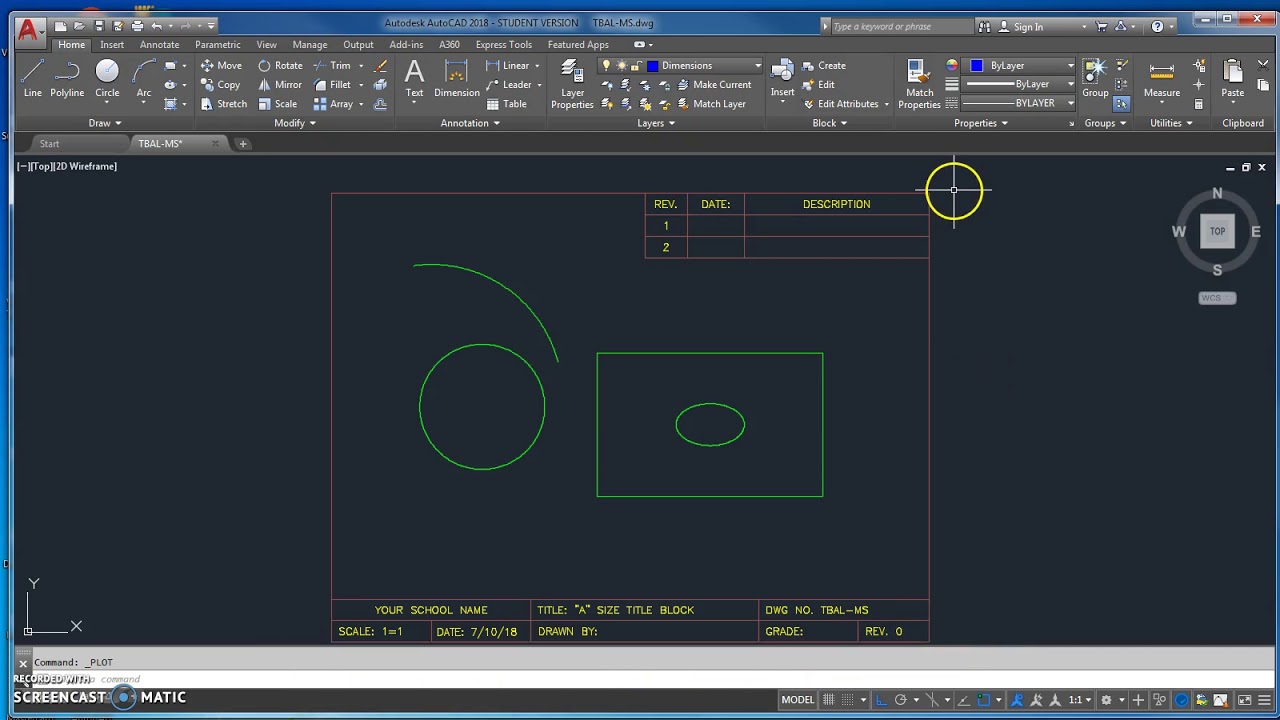The width and height of the screenshot is (1280, 720).
Task: Switch to the Start drawing tab
Action: pyautogui.click(x=49, y=144)
